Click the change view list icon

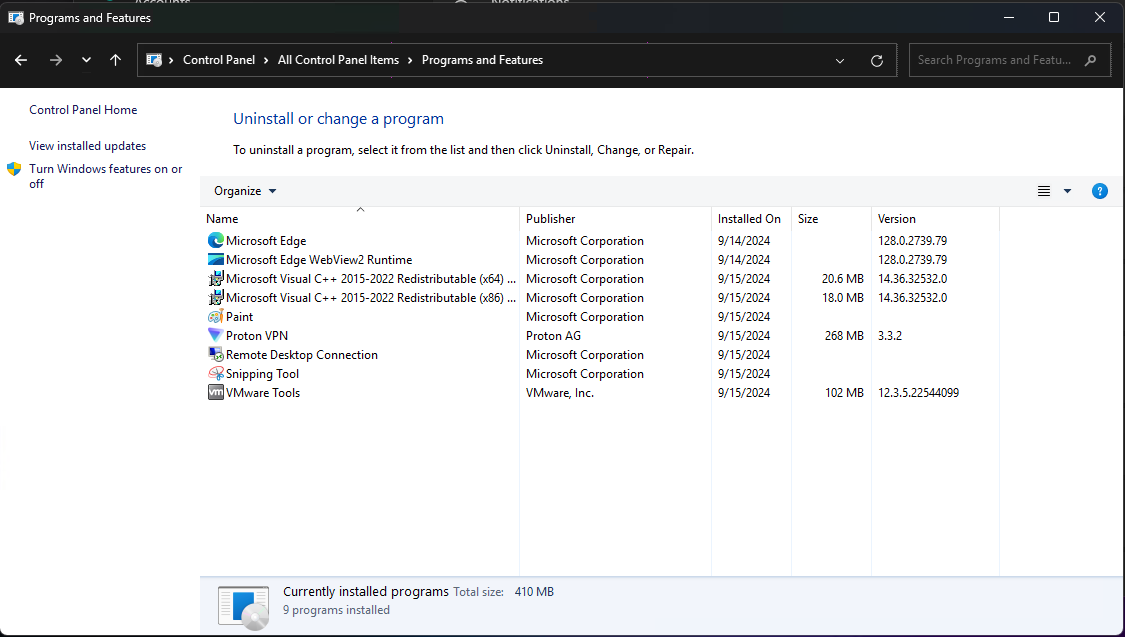(1044, 191)
